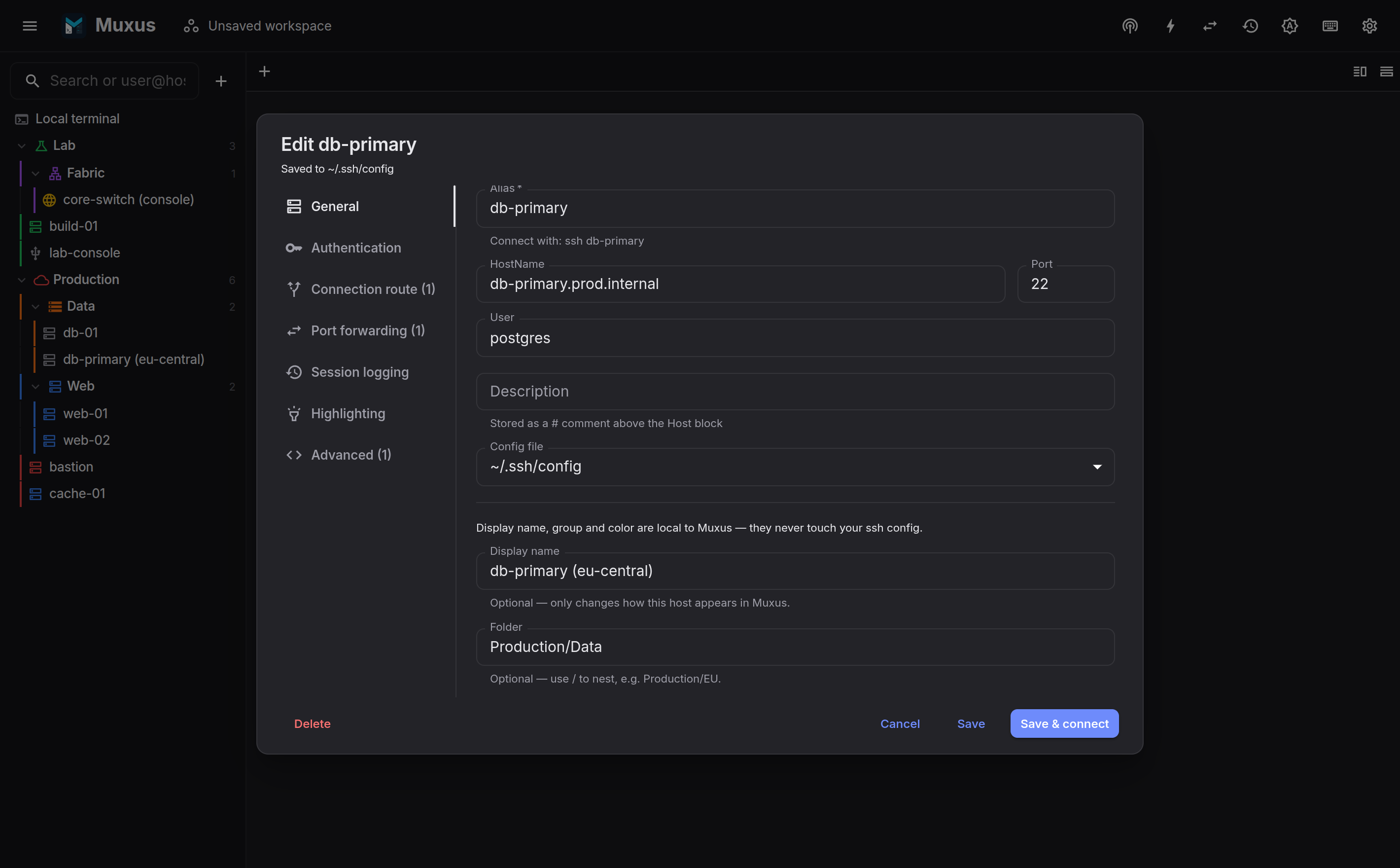Open a new tab with plus button

tap(265, 71)
